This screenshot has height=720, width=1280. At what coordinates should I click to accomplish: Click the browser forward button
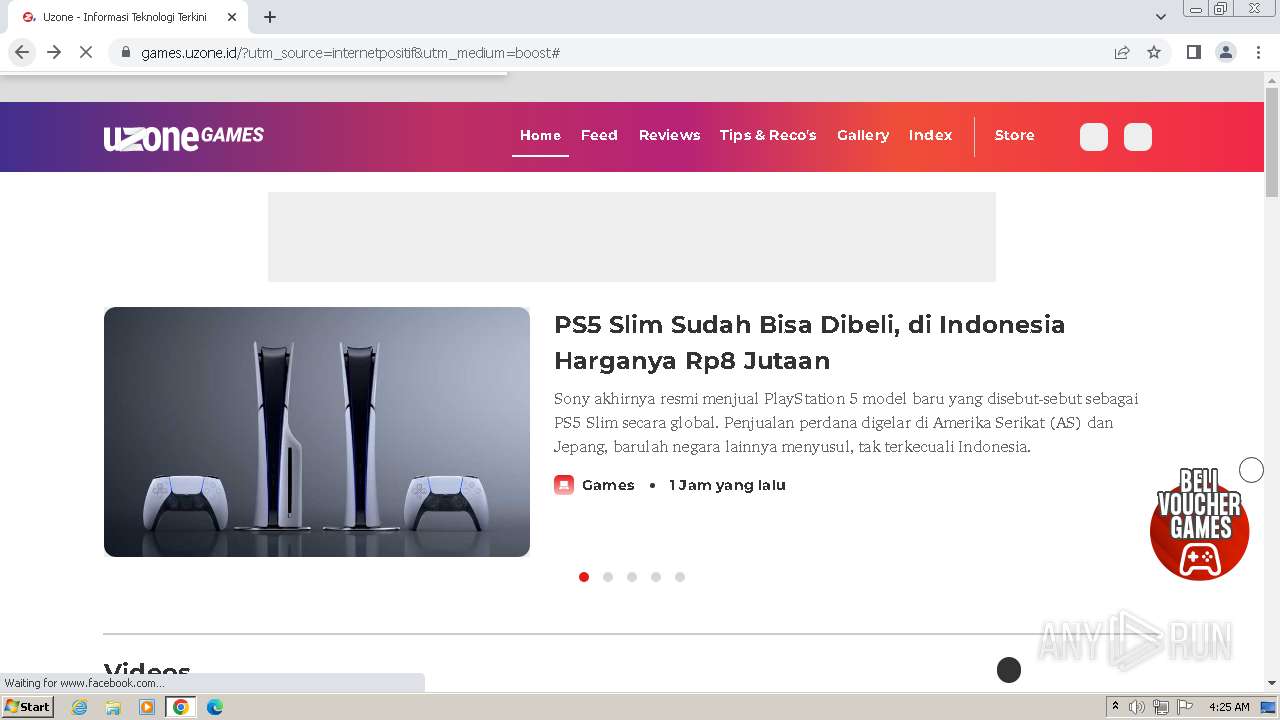(54, 52)
